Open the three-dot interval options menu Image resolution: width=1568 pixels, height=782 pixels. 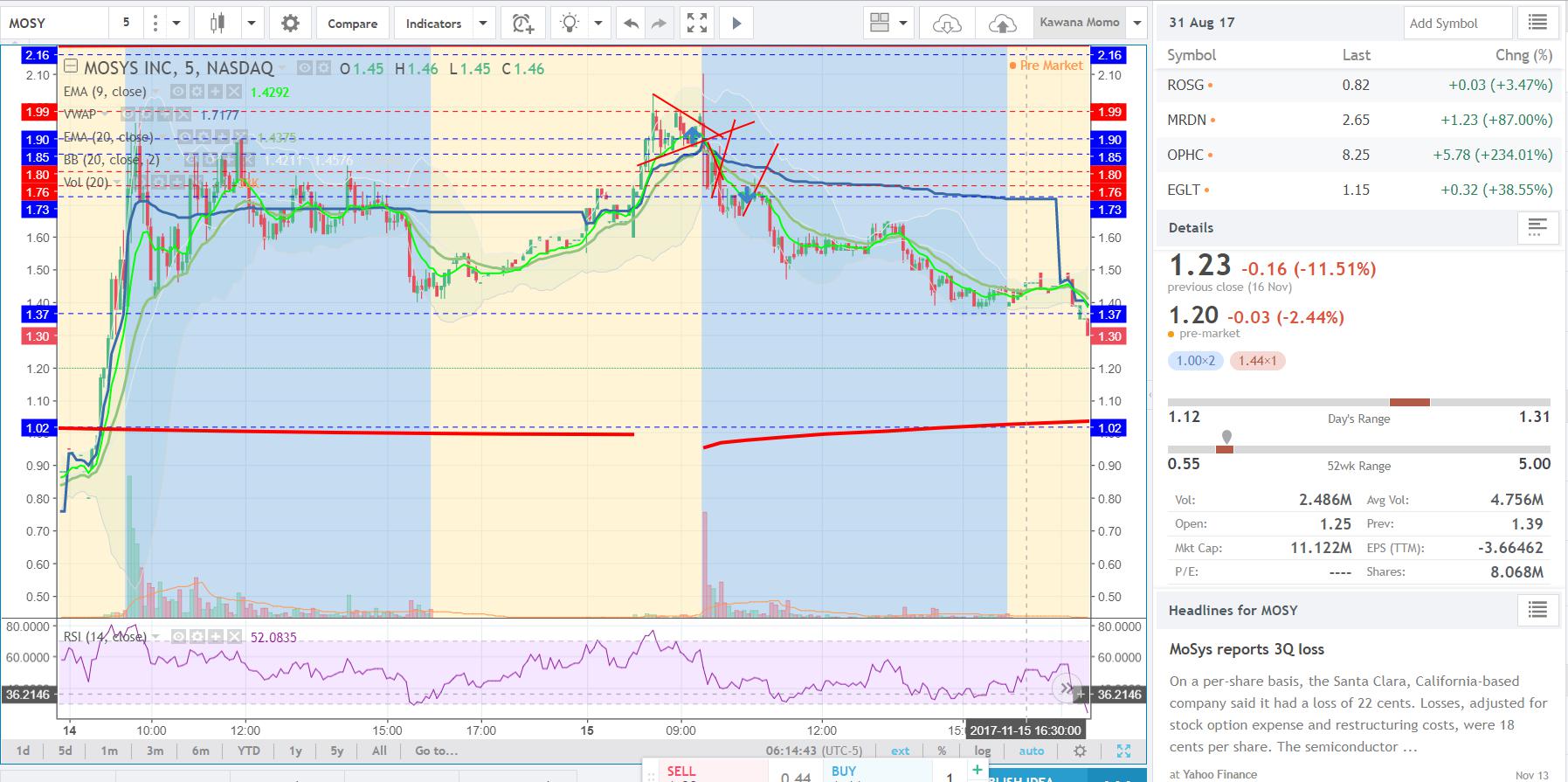click(x=155, y=24)
